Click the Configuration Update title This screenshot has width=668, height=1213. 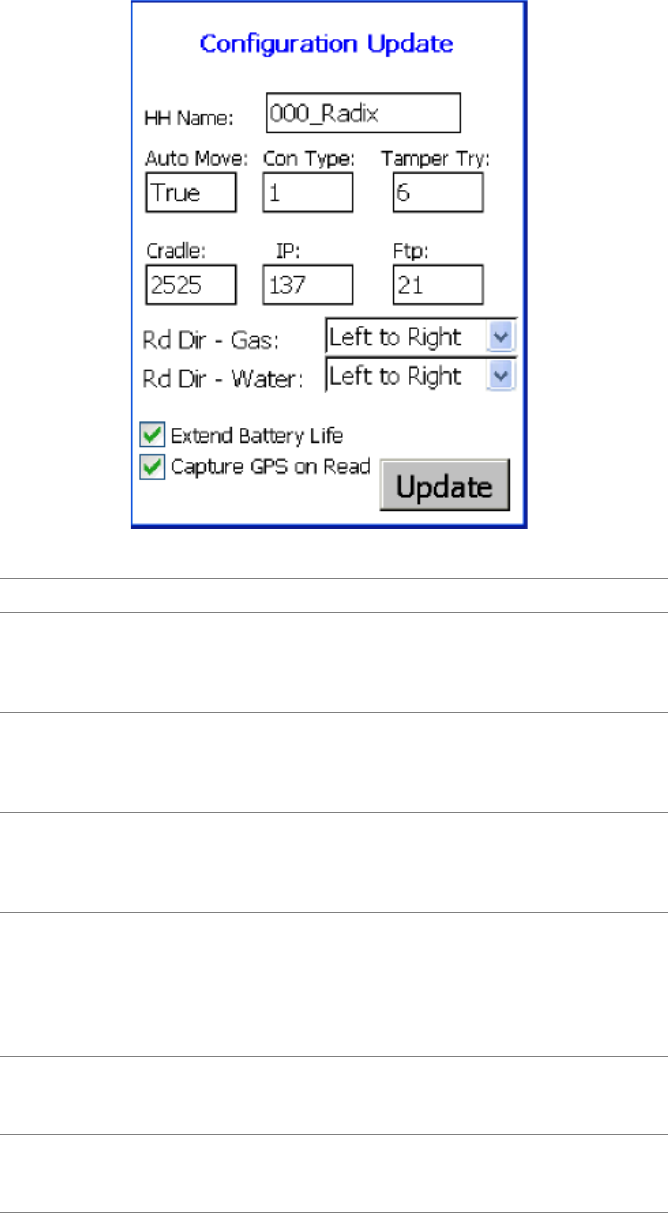[x=327, y=44]
